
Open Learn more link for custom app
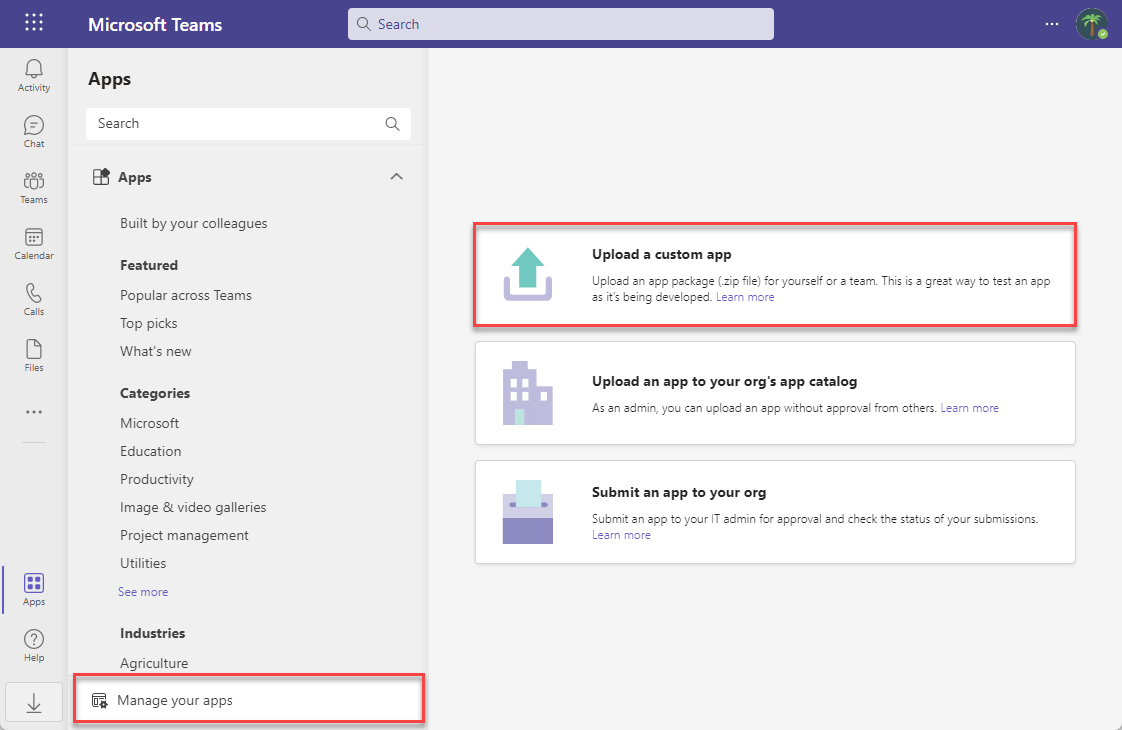(x=745, y=297)
